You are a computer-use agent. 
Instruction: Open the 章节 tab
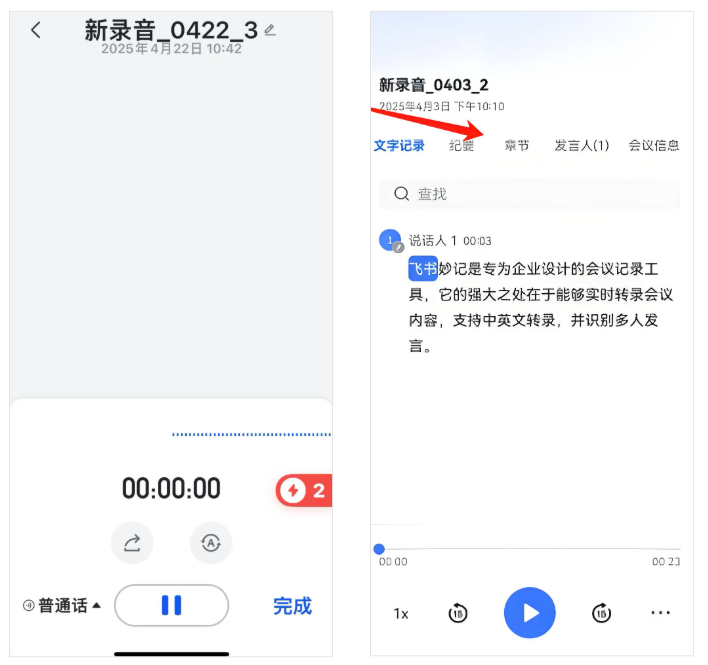click(517, 145)
